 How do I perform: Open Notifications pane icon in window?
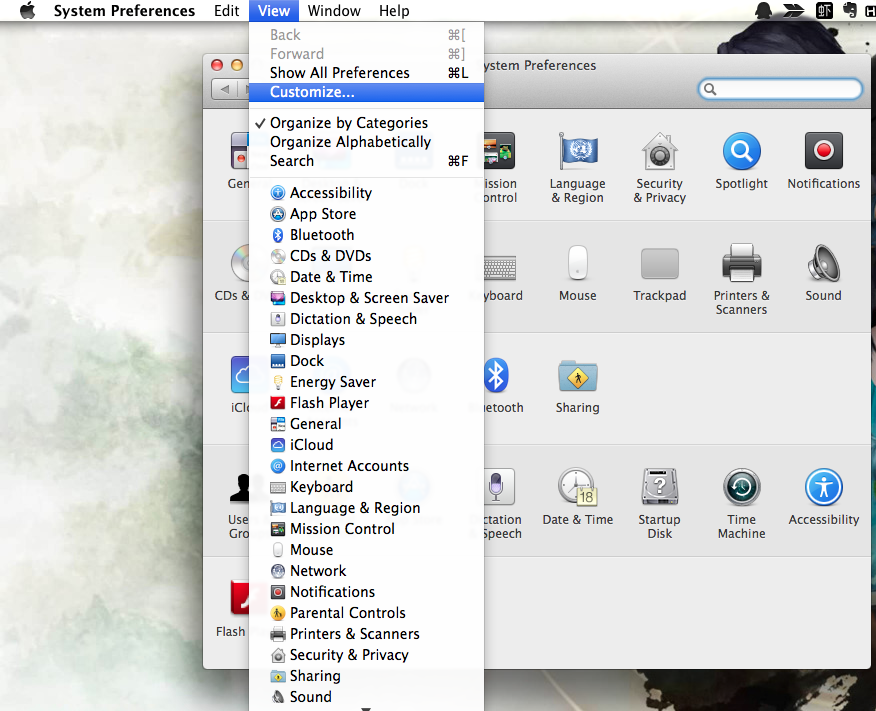pos(823,151)
